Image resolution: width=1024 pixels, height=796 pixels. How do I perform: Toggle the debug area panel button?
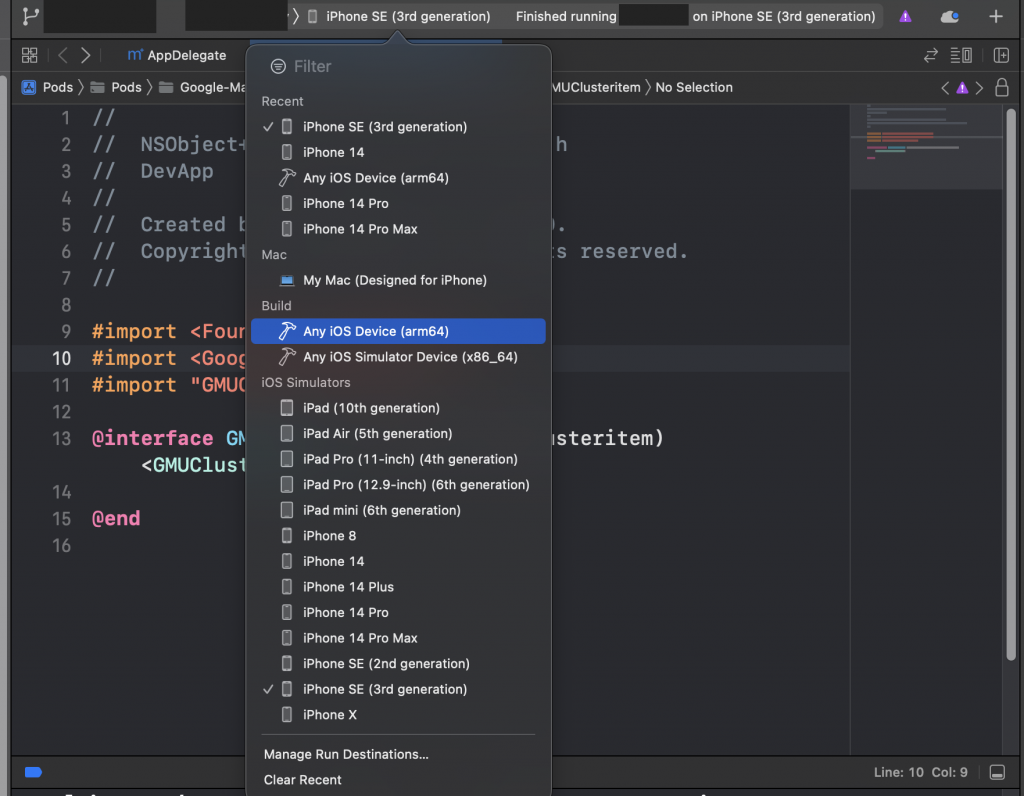pyautogui.click(x=997, y=772)
